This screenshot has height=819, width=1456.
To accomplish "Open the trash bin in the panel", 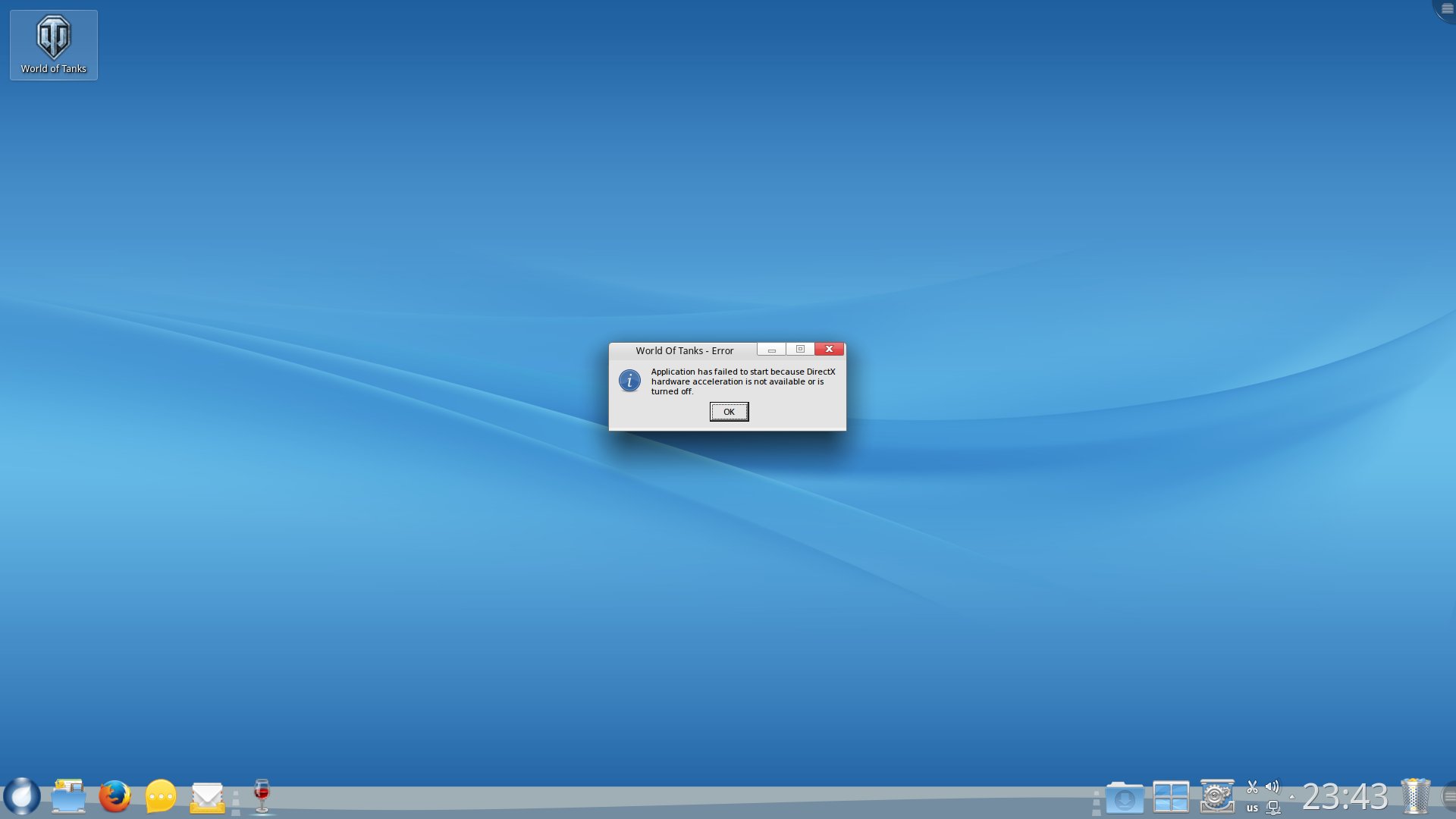I will point(1415,796).
